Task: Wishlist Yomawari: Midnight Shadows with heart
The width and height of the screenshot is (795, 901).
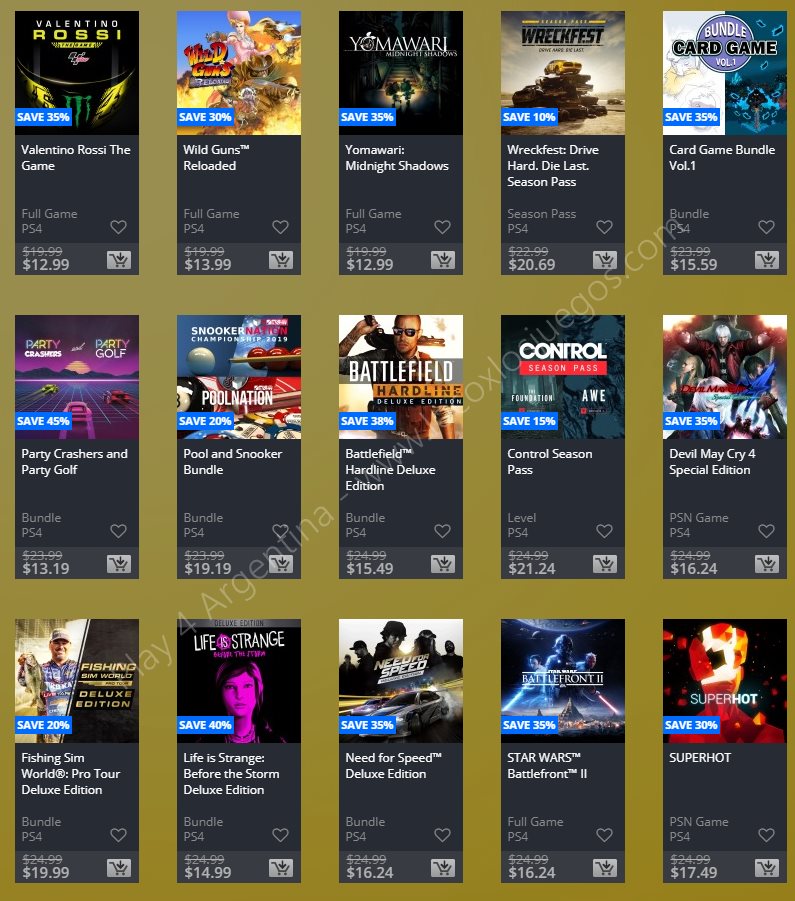Action: [442, 227]
